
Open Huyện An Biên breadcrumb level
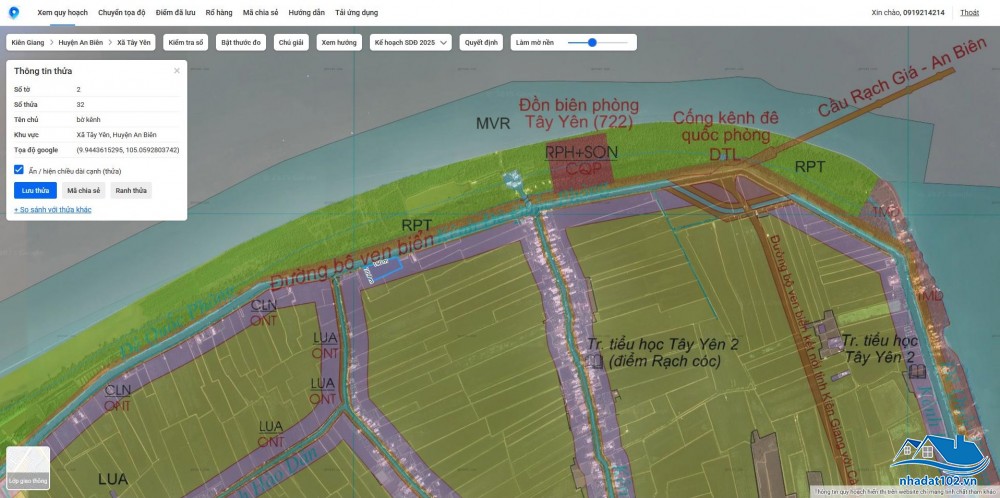coord(82,43)
